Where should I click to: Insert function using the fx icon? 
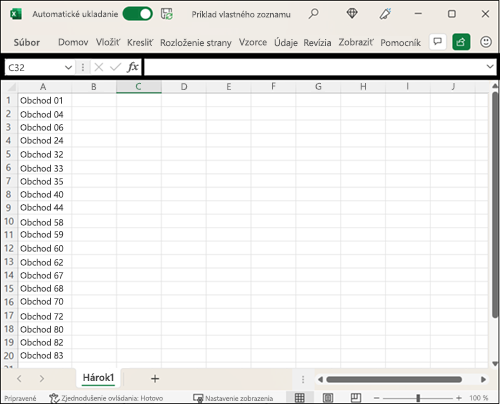point(133,67)
